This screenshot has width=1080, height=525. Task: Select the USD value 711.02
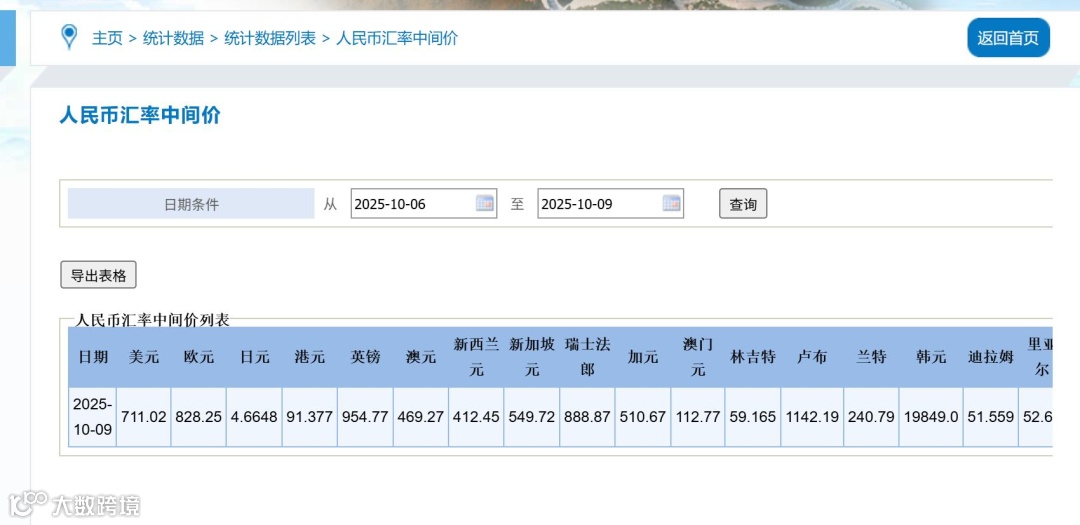point(143,417)
